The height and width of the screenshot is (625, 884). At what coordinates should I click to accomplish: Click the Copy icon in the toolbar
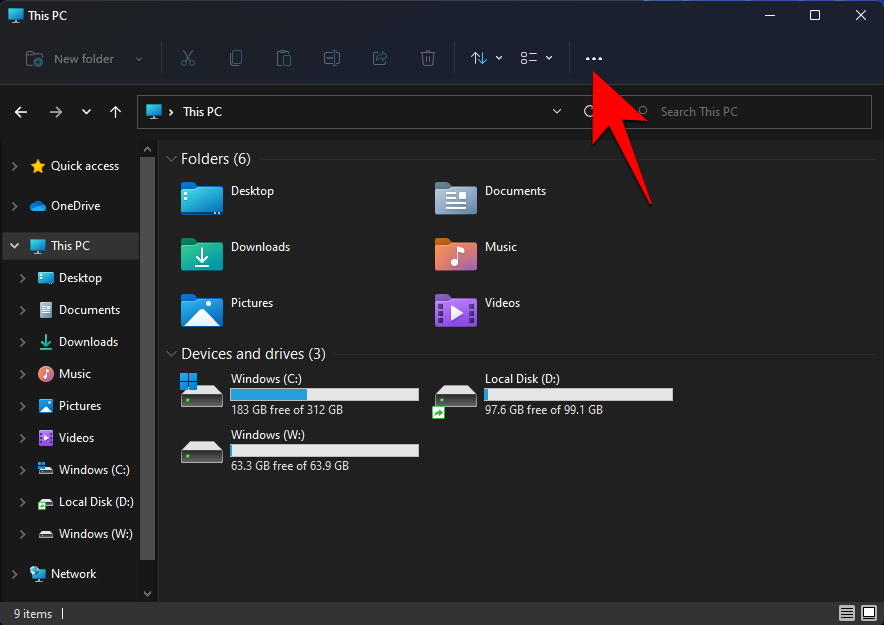click(x=236, y=58)
